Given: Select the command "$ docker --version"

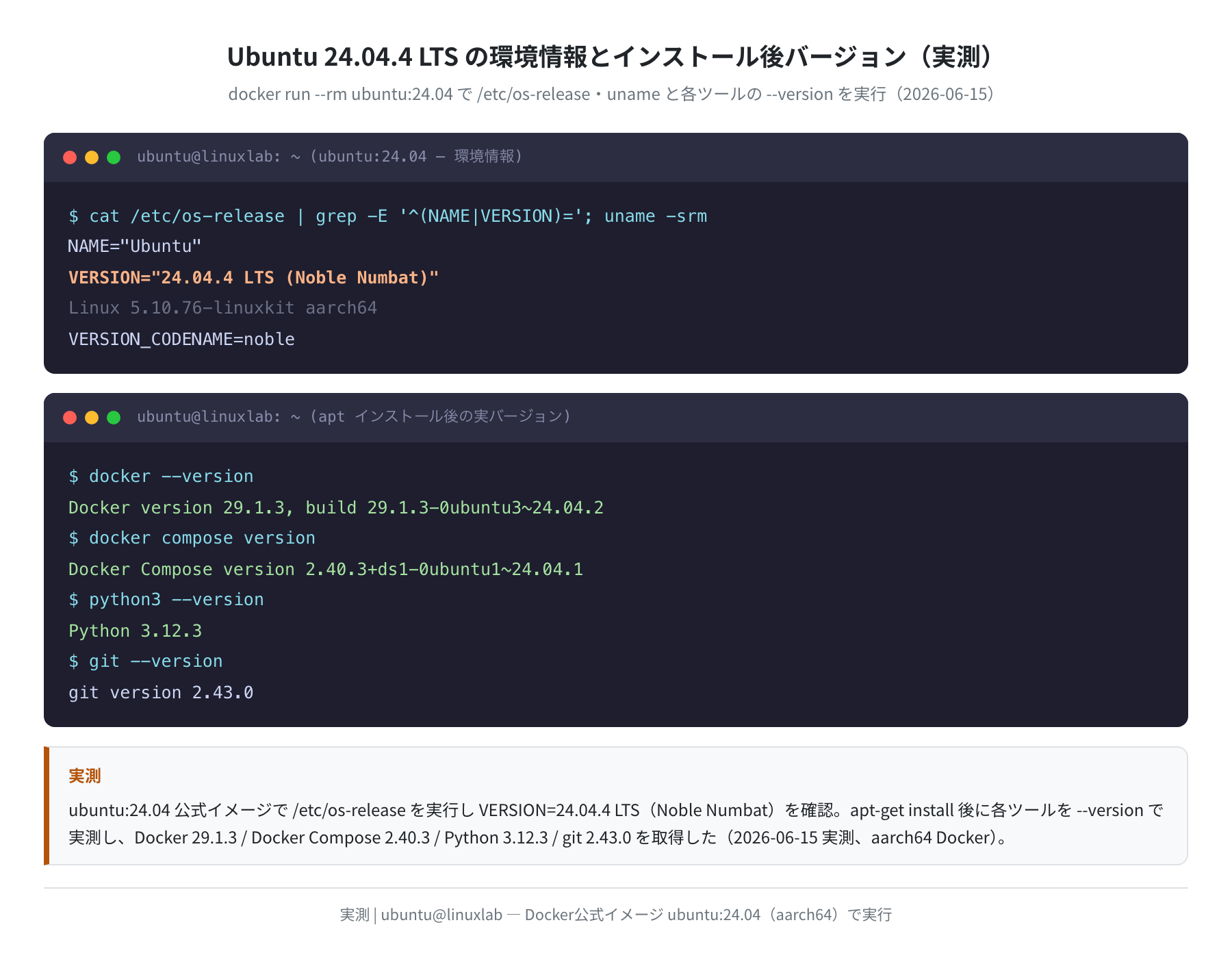Looking at the screenshot, I should pos(161,476).
